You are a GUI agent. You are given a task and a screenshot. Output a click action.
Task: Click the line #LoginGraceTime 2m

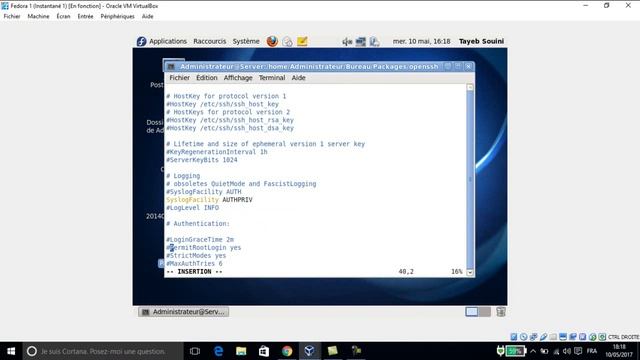200,240
